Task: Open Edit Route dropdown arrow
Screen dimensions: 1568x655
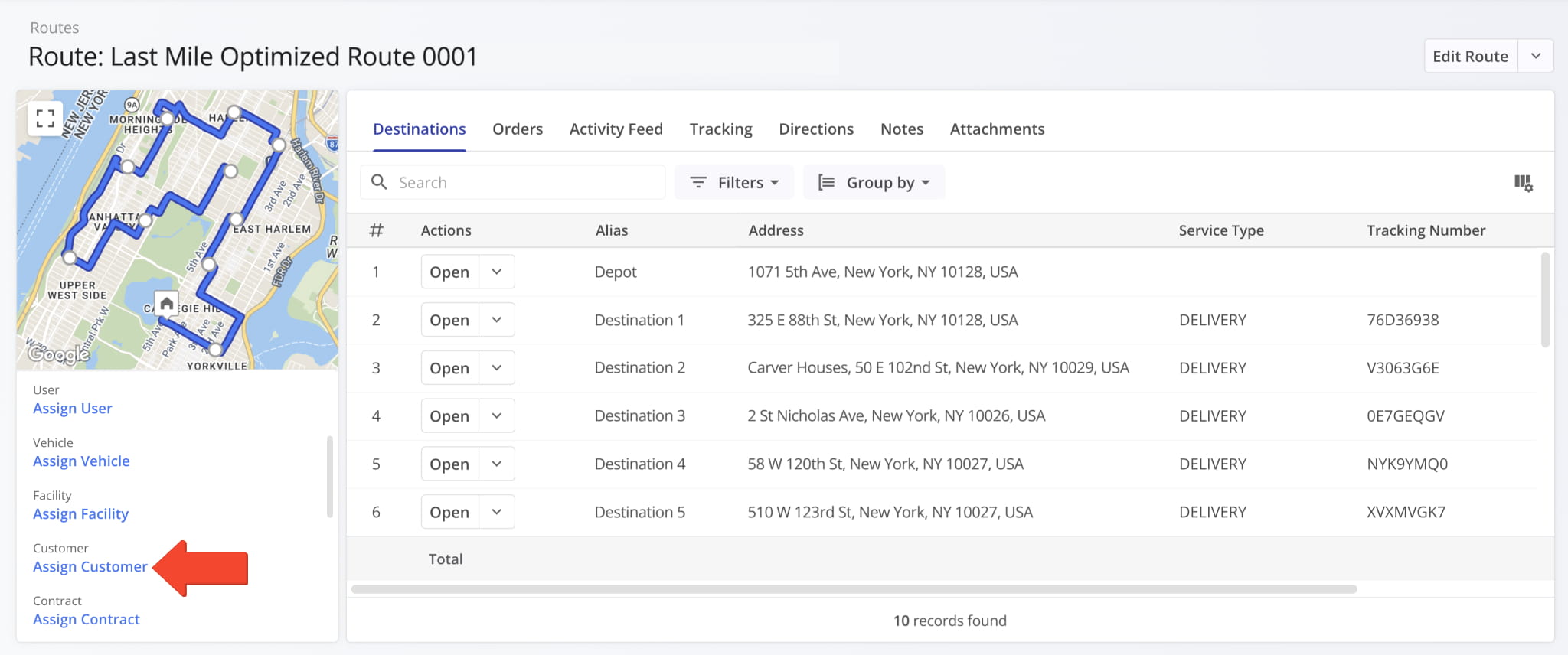Action: point(1536,56)
